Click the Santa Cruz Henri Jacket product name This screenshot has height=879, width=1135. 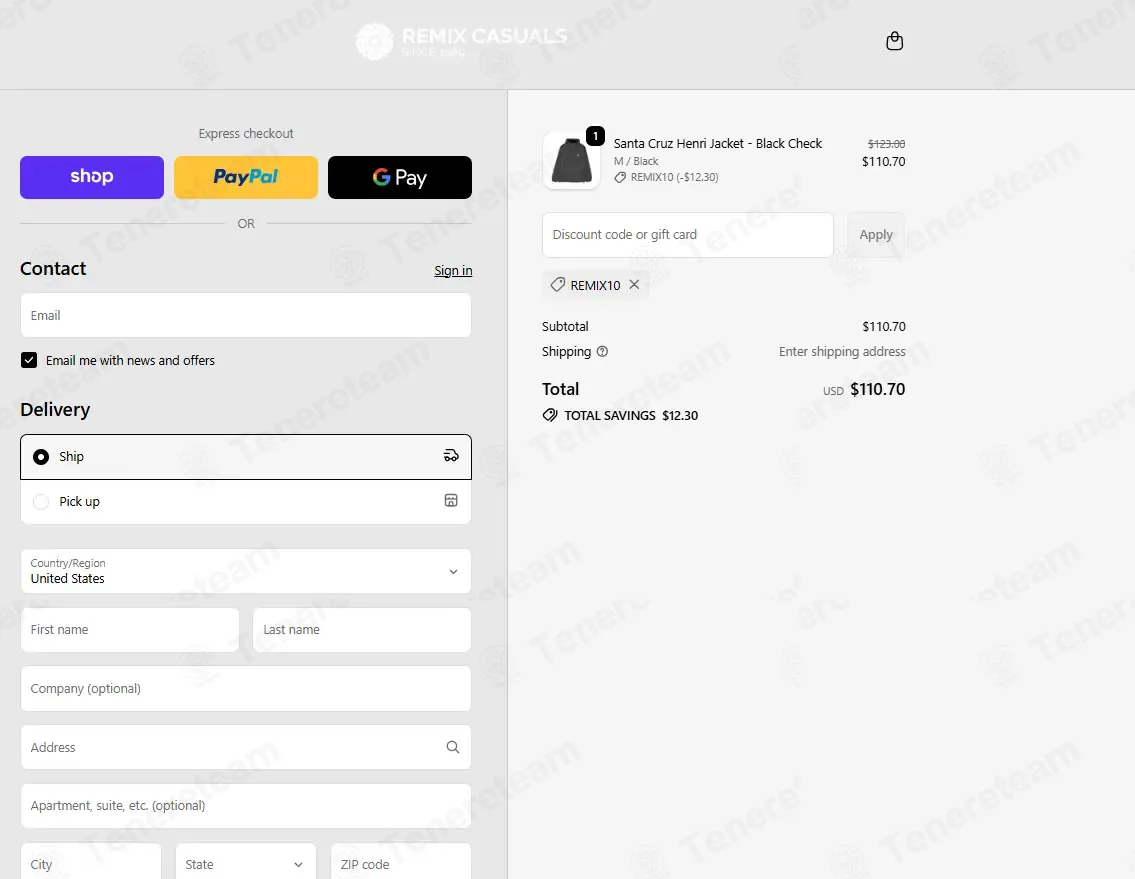(717, 143)
